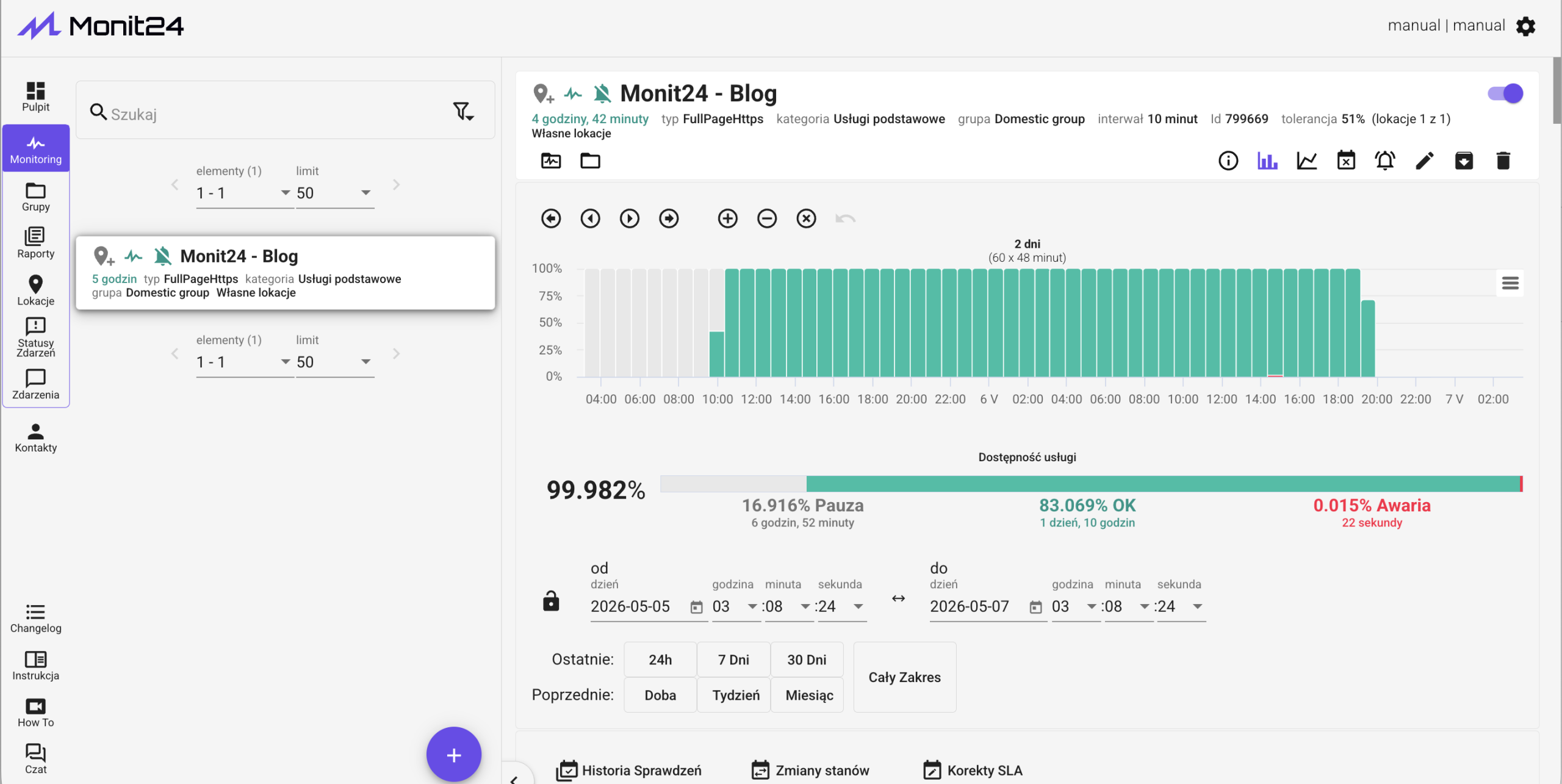Click the alarm bell notifications icon
Viewport: 1562px width, 784px height.
[1385, 161]
